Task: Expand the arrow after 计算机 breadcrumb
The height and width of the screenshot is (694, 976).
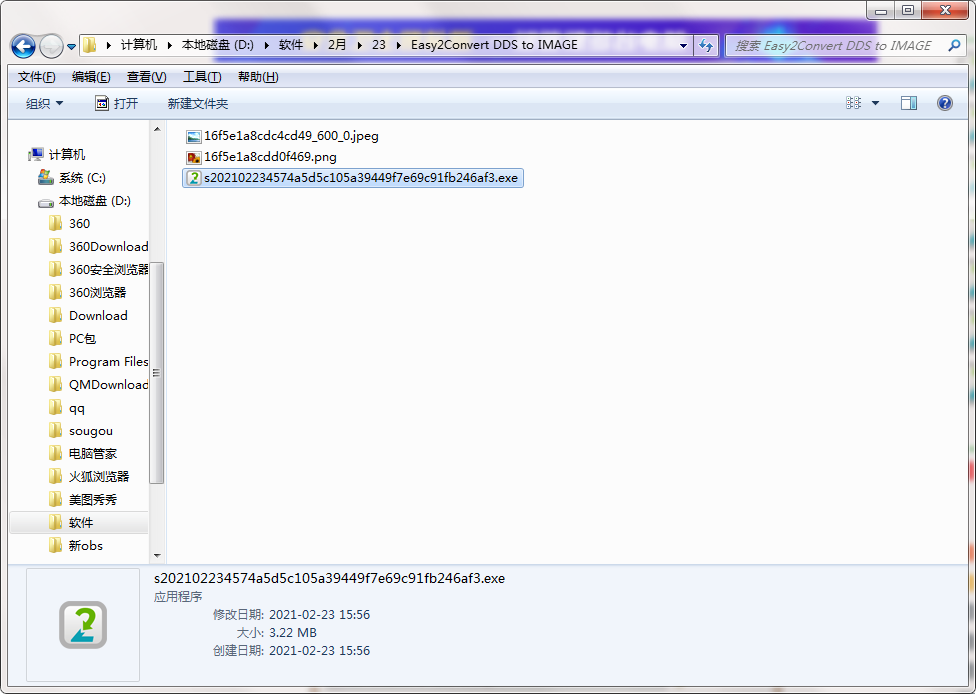Action: 169,45
